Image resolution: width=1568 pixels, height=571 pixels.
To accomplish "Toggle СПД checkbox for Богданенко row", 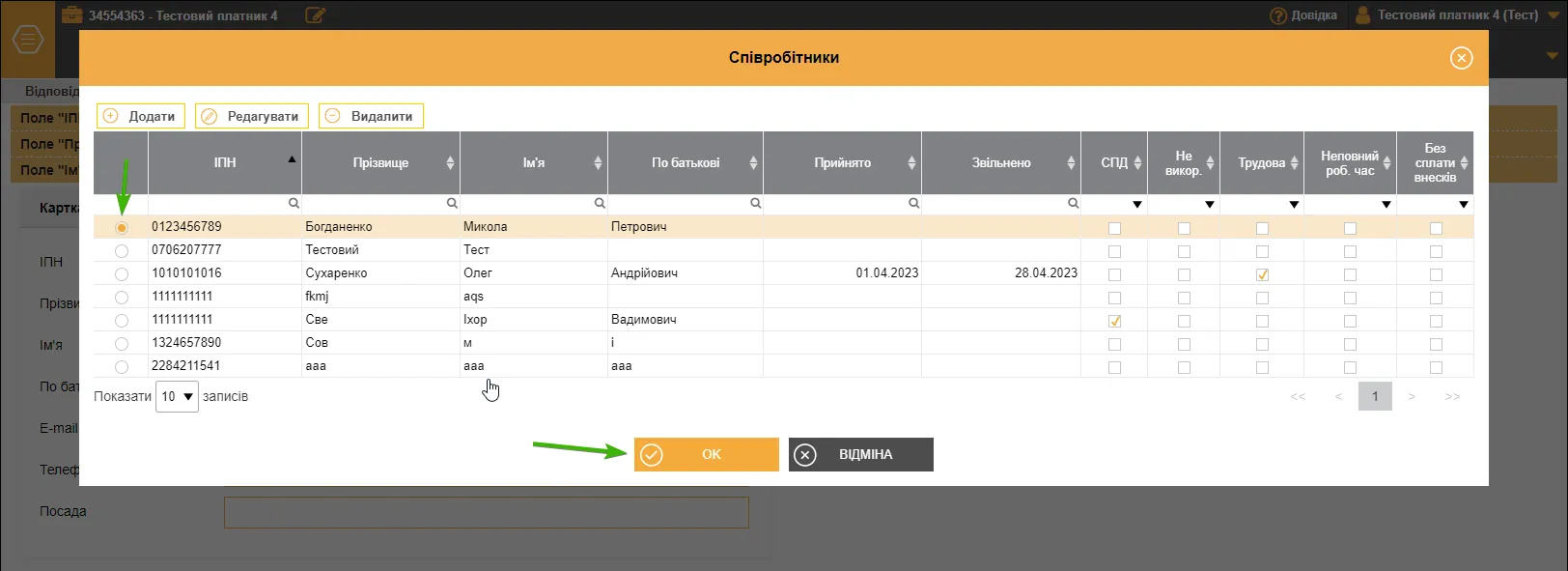I will (1115, 228).
